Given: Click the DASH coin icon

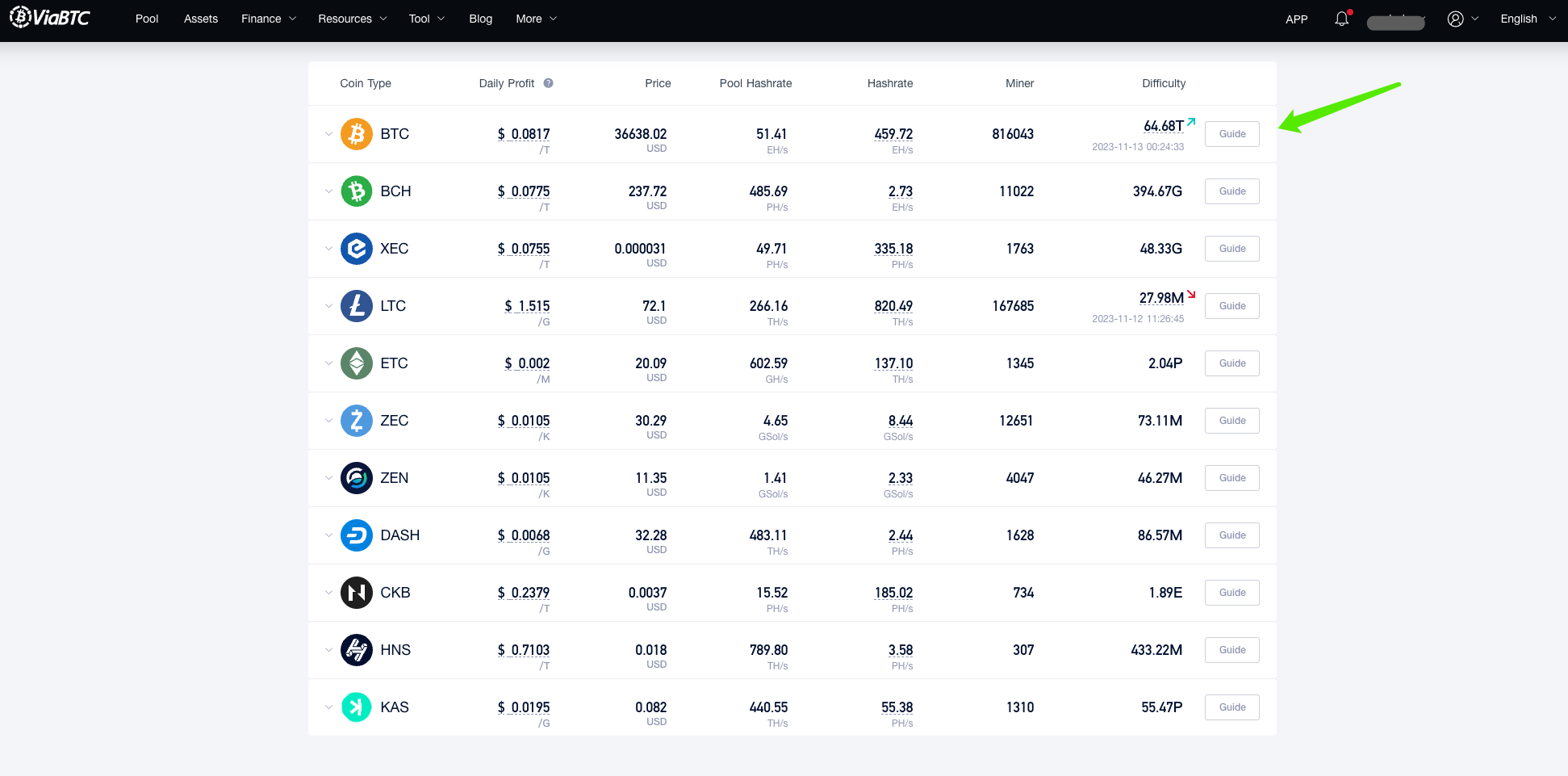Looking at the screenshot, I should point(356,535).
